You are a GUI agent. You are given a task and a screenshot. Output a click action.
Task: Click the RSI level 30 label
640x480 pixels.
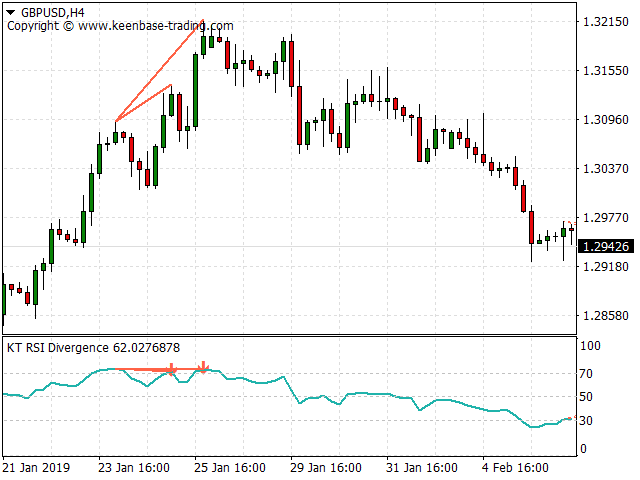[x=586, y=420]
